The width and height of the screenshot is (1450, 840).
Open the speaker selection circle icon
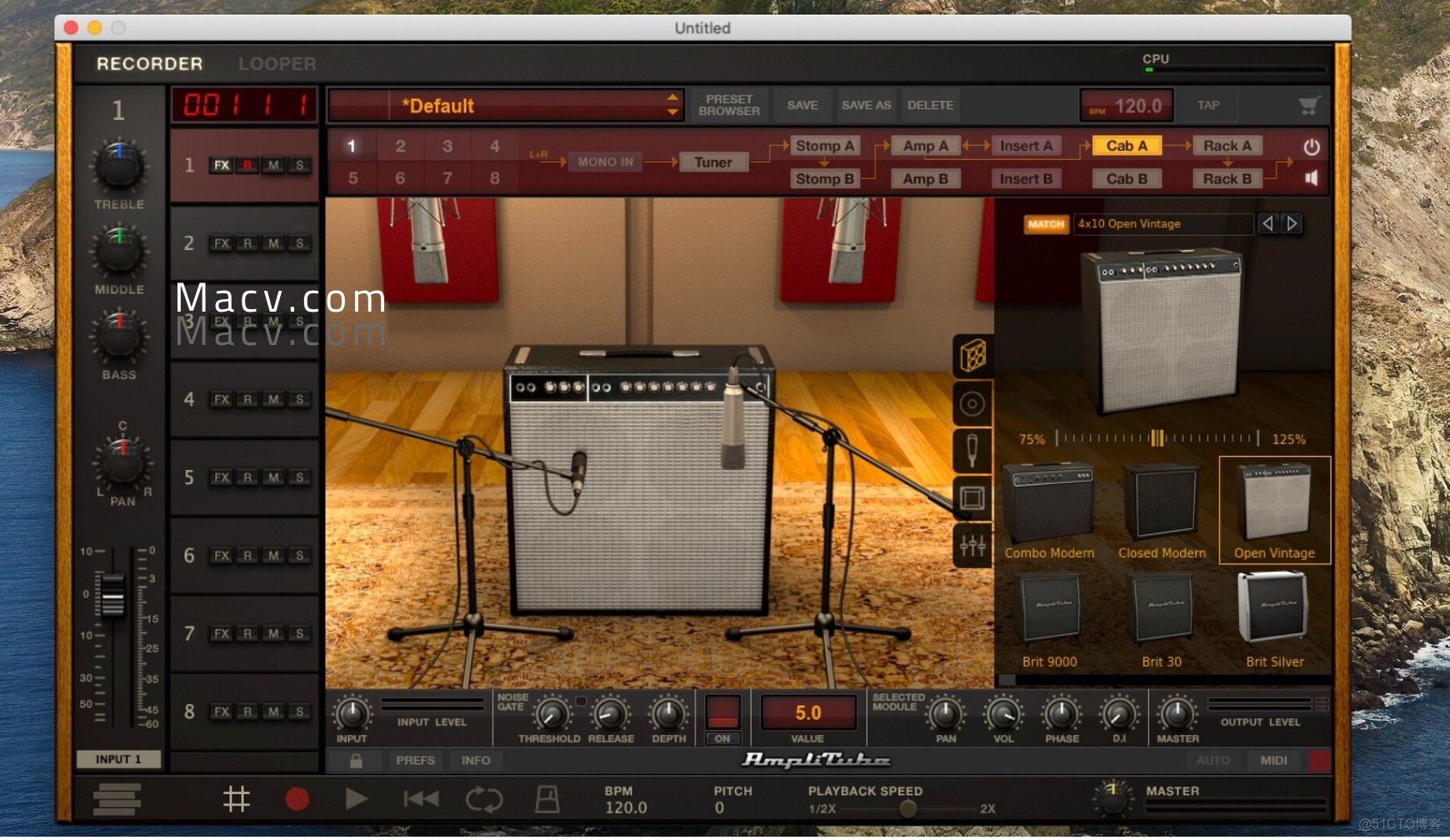pyautogui.click(x=972, y=404)
